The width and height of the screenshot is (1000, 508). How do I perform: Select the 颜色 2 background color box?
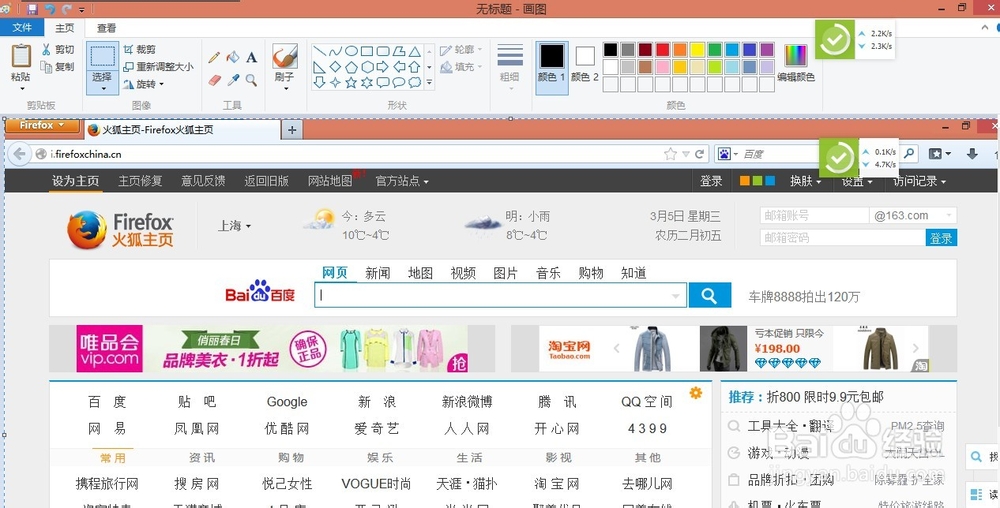tap(585, 62)
